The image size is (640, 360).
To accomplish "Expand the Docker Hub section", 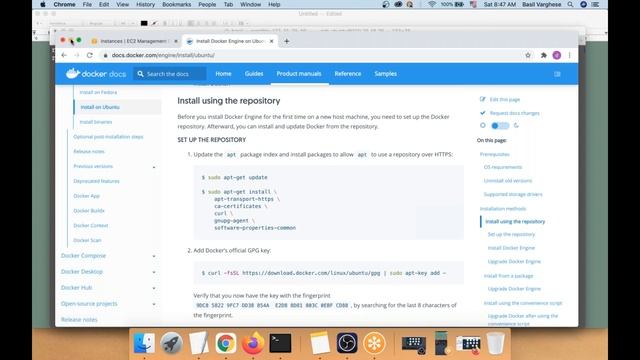I will (x=154, y=288).
